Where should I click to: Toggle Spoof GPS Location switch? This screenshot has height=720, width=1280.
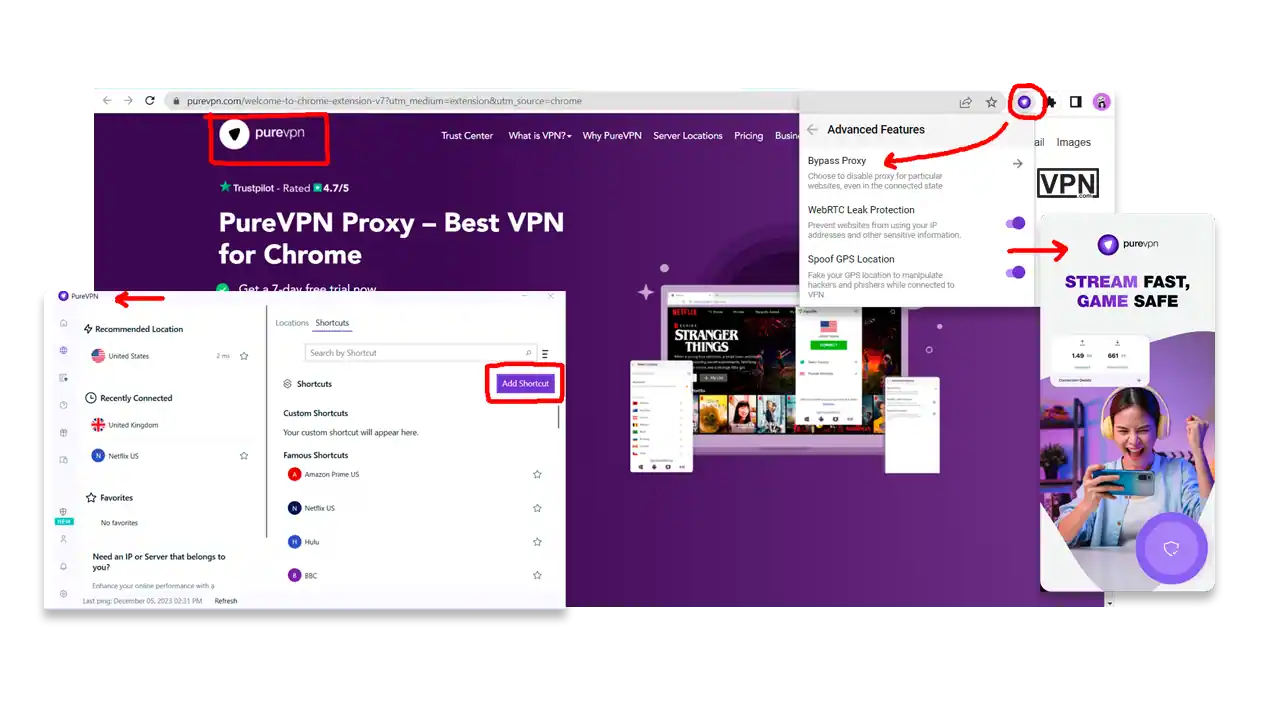[1016, 272]
